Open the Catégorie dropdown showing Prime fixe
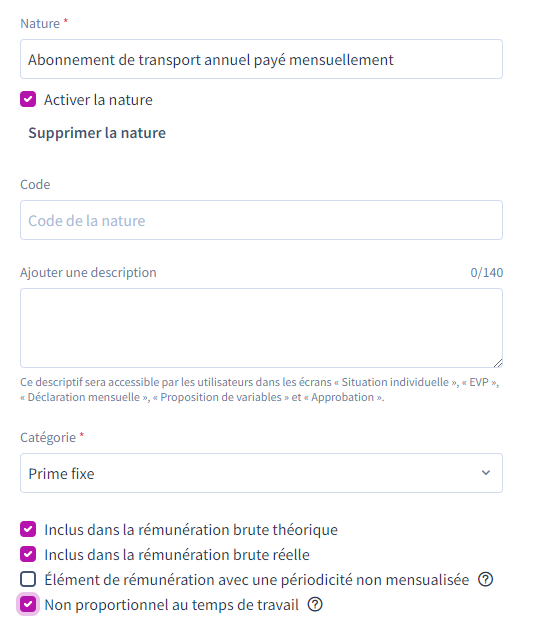 click(x=261, y=473)
